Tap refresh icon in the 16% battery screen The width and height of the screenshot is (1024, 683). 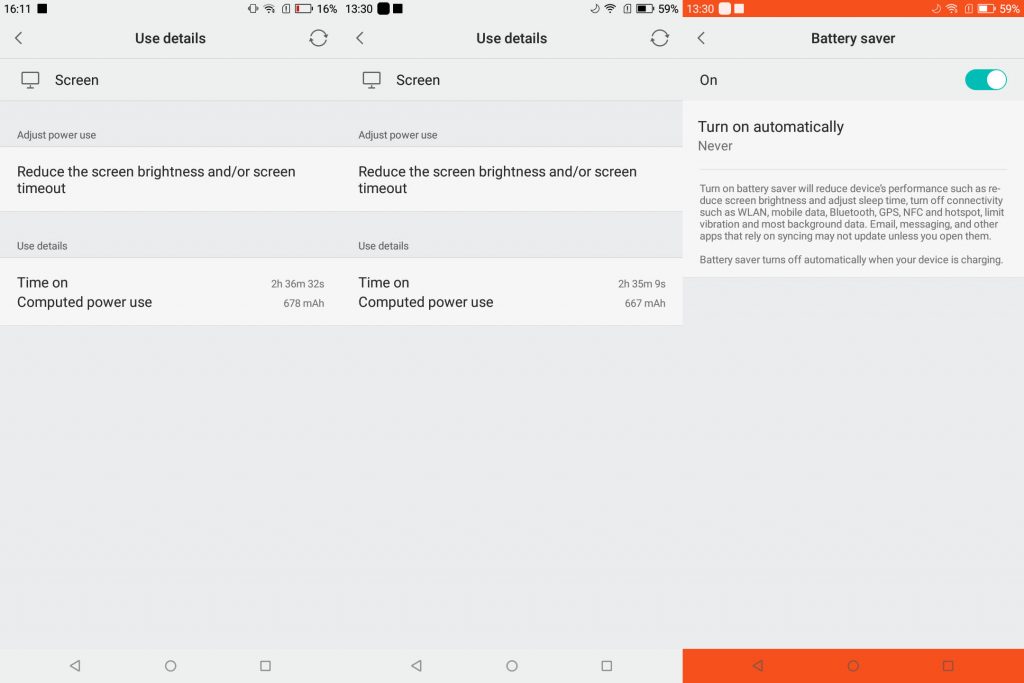[x=318, y=38]
